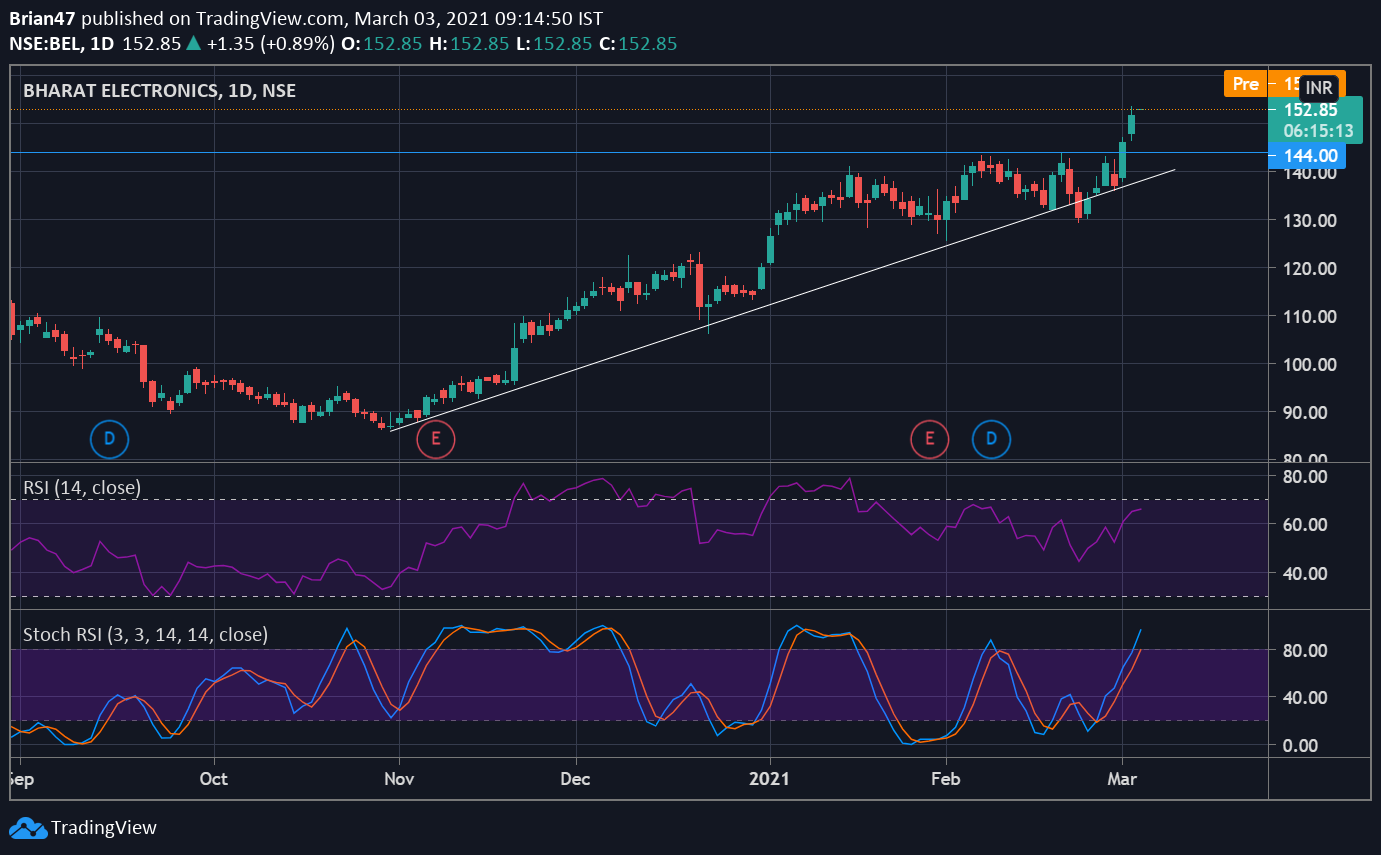
Task: Click the 140.00 price axis label
Action: tap(1310, 173)
